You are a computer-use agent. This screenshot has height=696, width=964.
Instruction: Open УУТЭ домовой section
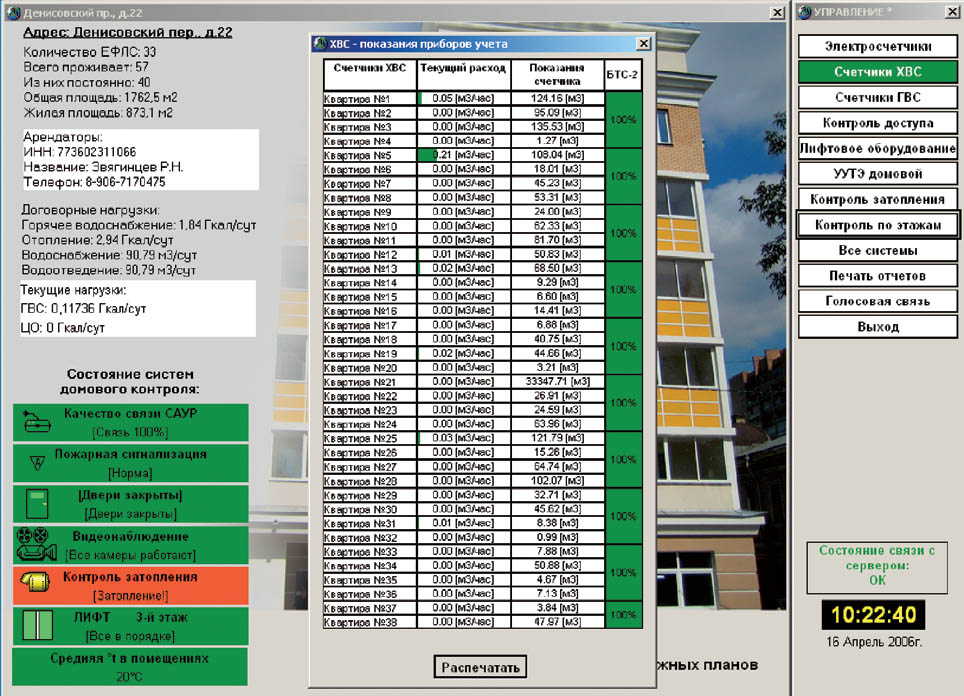(878, 174)
